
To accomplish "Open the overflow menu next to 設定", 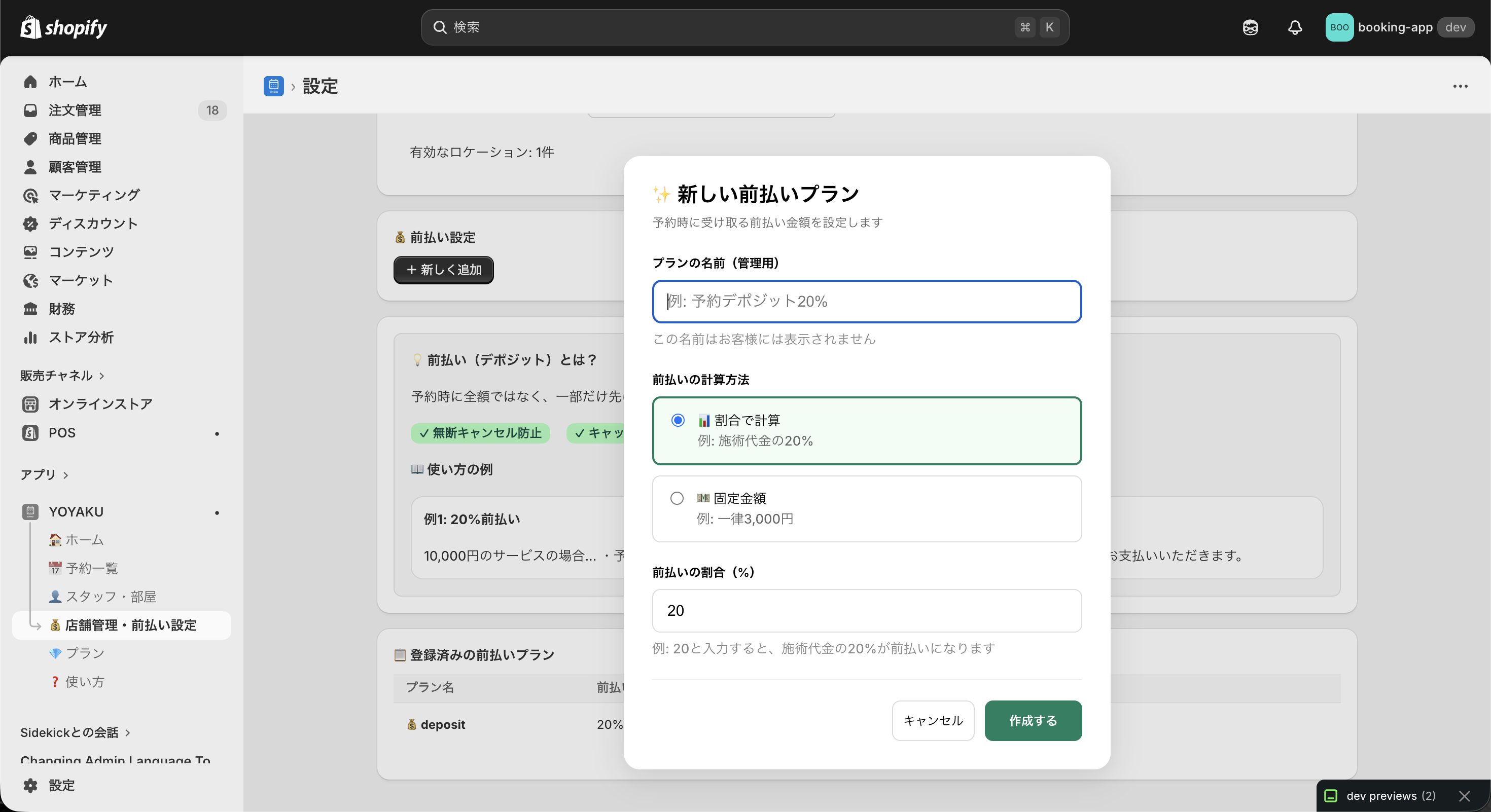I will [x=1461, y=86].
